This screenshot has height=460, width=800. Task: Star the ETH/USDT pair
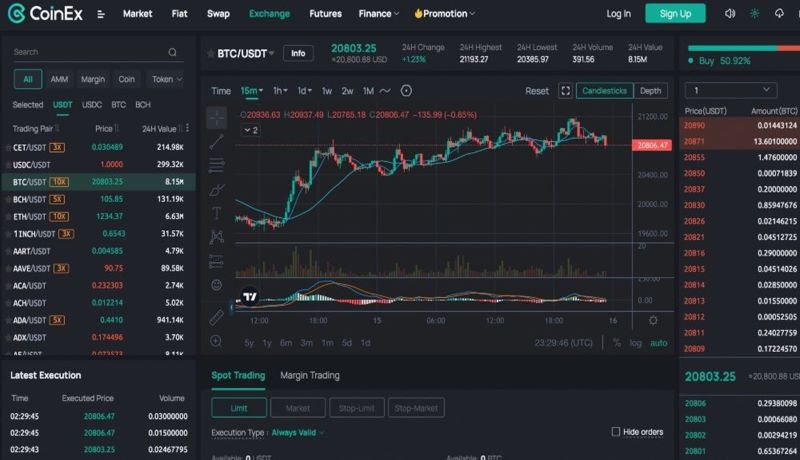(8, 217)
